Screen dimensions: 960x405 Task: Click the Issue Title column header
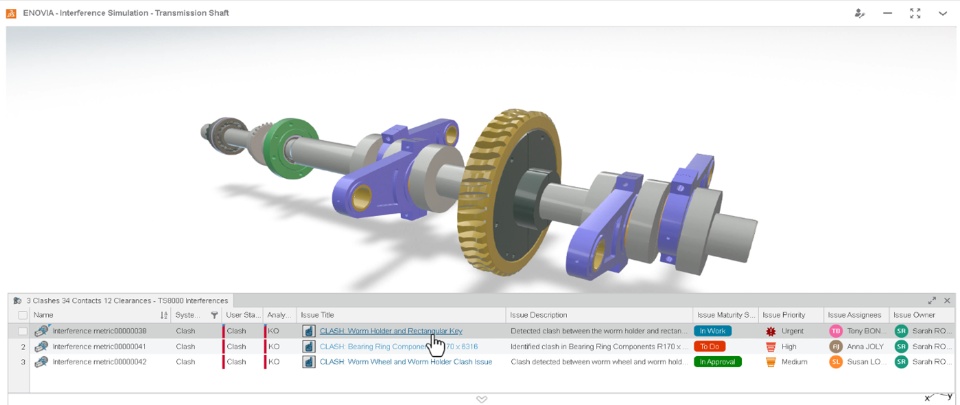316,315
